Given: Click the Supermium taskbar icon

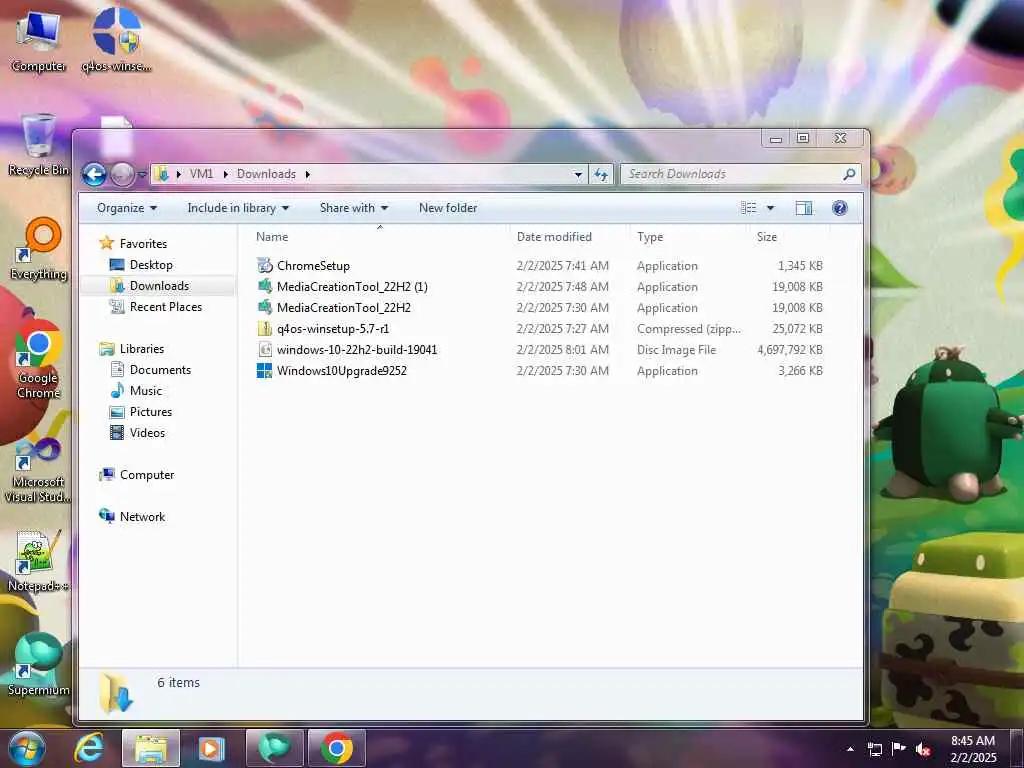Looking at the screenshot, I should pos(275,748).
